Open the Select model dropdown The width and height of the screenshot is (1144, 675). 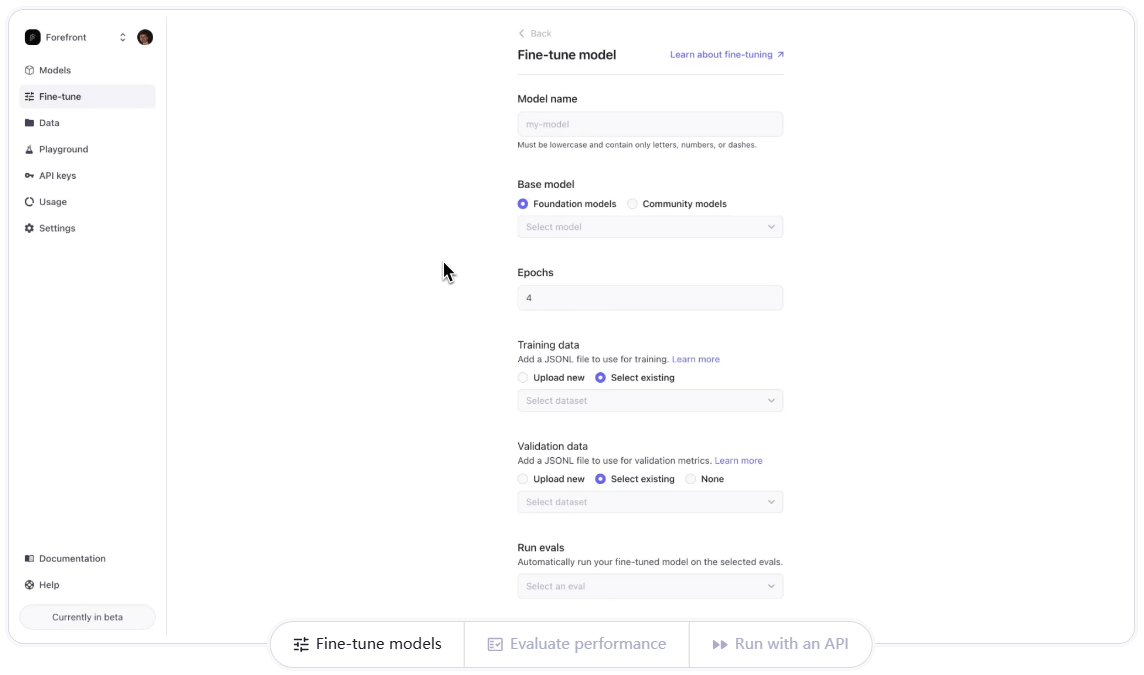(650, 227)
